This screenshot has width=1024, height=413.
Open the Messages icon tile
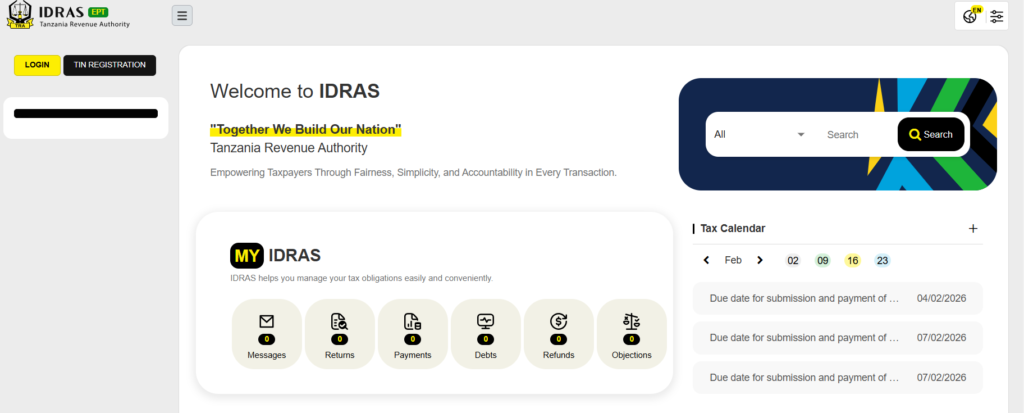click(266, 334)
